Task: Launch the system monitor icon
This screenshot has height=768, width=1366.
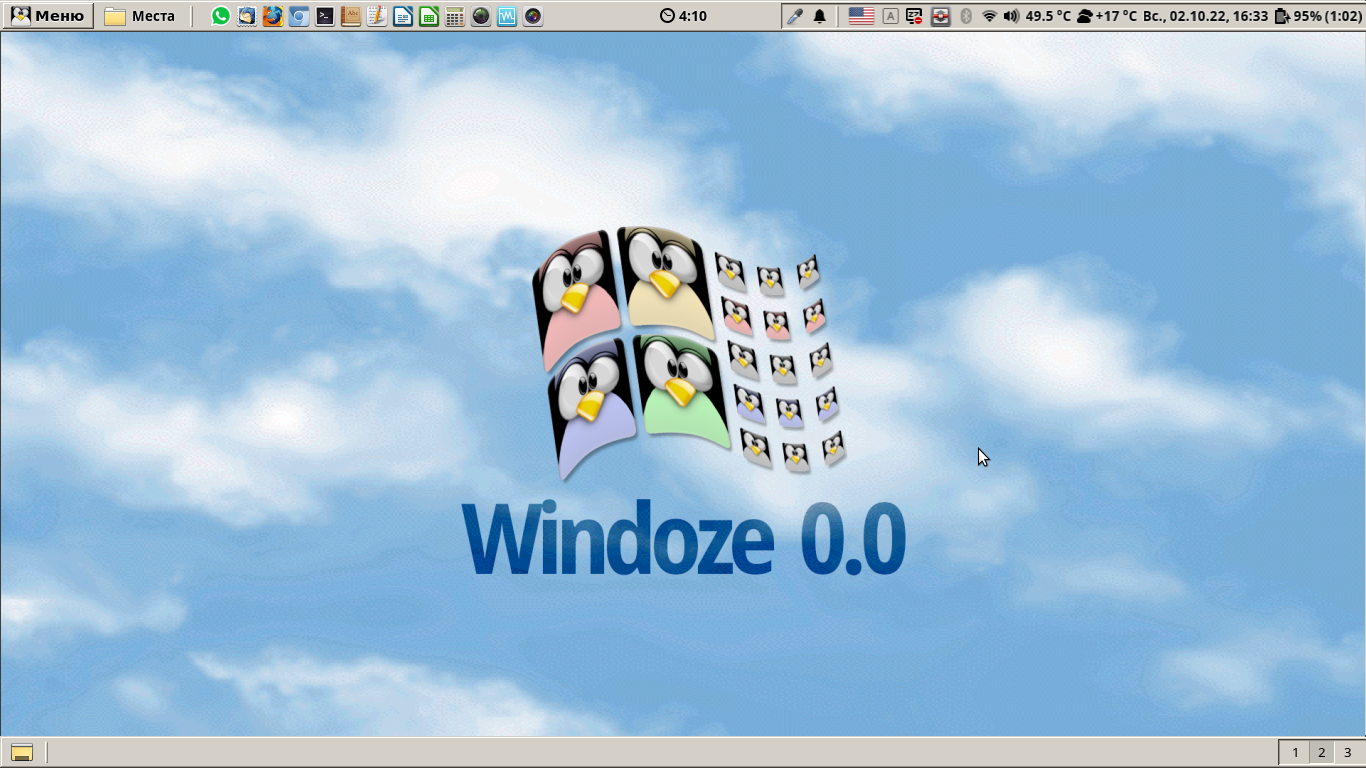Action: pos(507,16)
